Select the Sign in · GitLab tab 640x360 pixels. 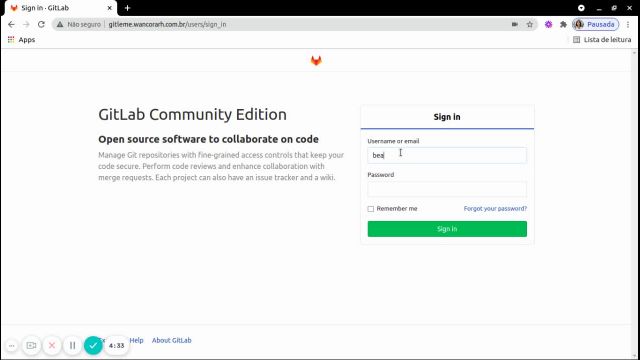coord(59,8)
